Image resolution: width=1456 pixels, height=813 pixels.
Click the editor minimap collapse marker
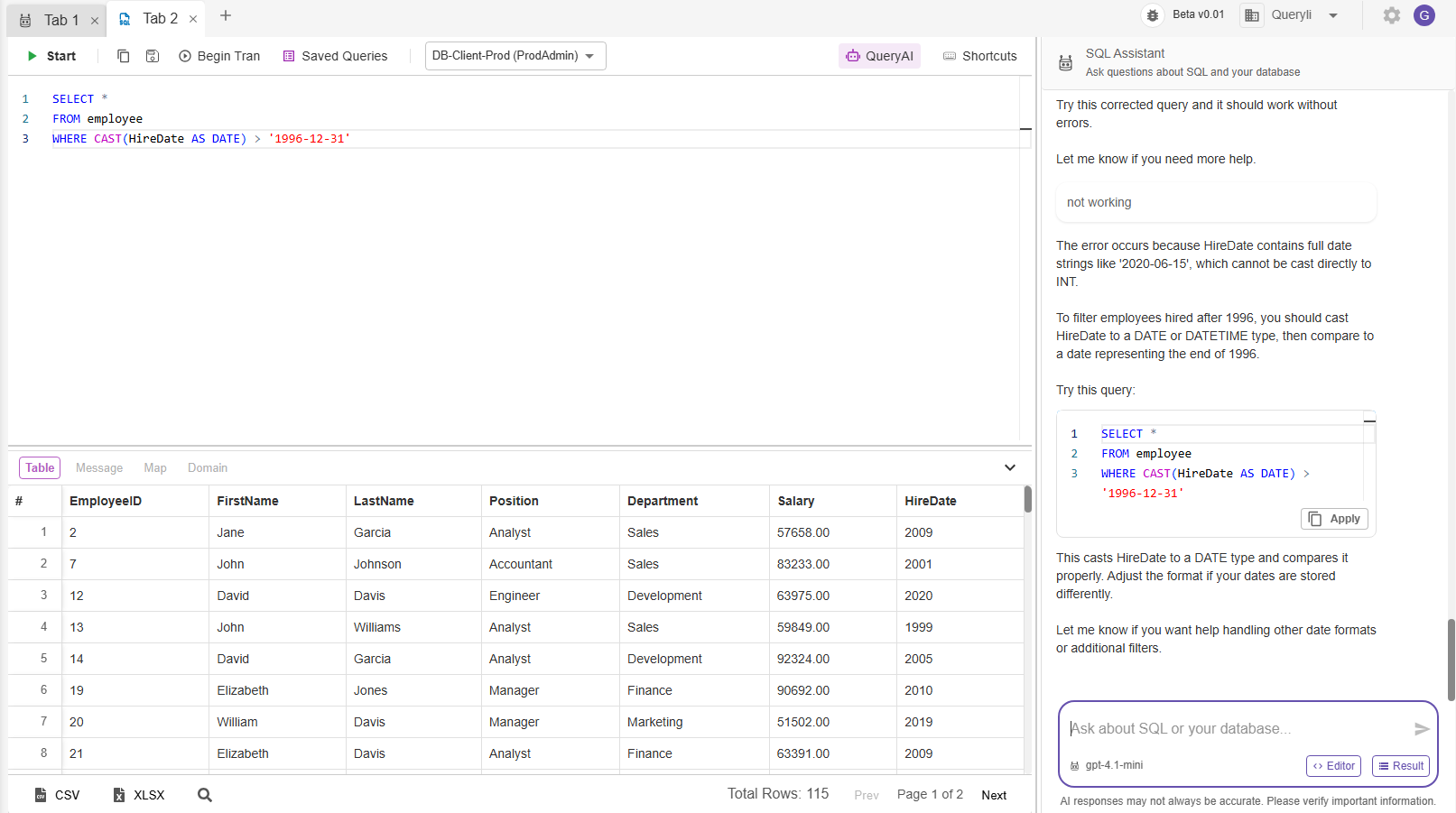pyautogui.click(x=1025, y=129)
